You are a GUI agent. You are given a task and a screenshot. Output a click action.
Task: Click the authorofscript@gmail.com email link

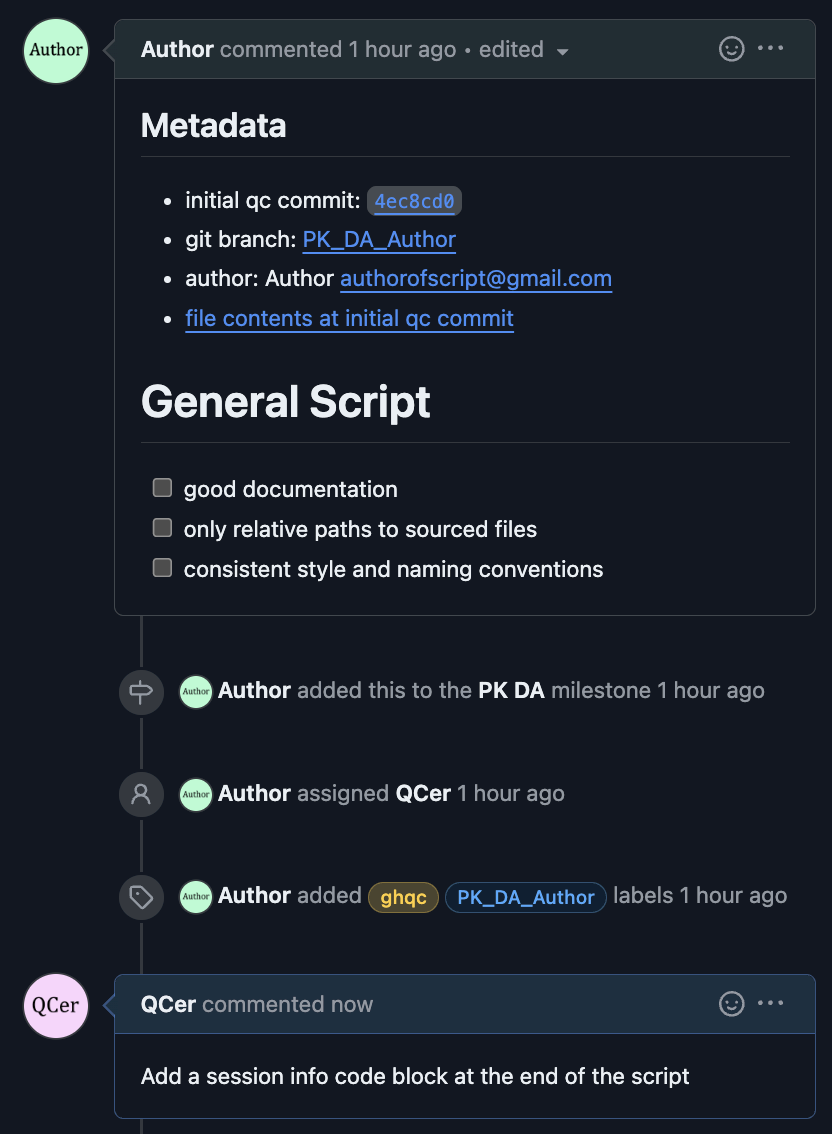(x=476, y=278)
